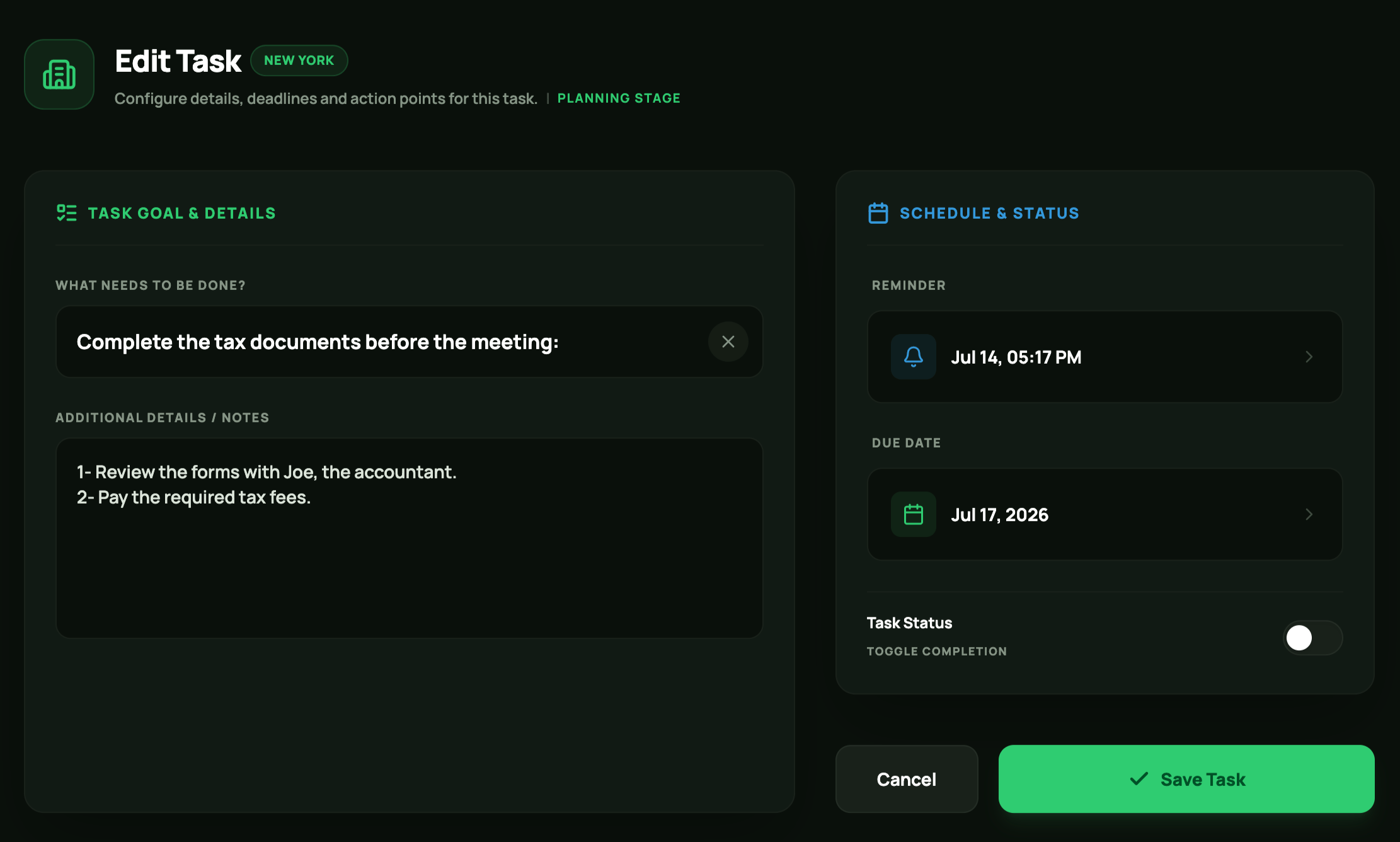Image resolution: width=1400 pixels, height=842 pixels.
Task: Click the Edit Task heading
Action: [x=178, y=61]
